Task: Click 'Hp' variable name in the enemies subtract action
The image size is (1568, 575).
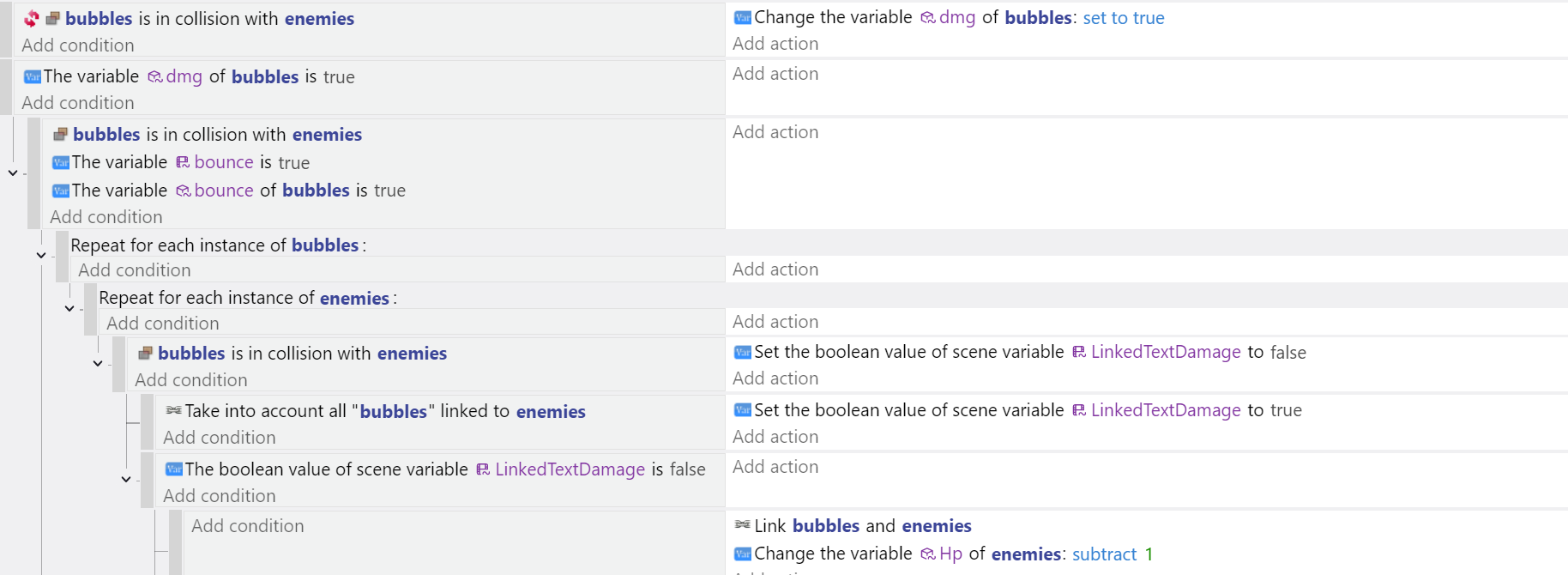Action: click(x=950, y=554)
